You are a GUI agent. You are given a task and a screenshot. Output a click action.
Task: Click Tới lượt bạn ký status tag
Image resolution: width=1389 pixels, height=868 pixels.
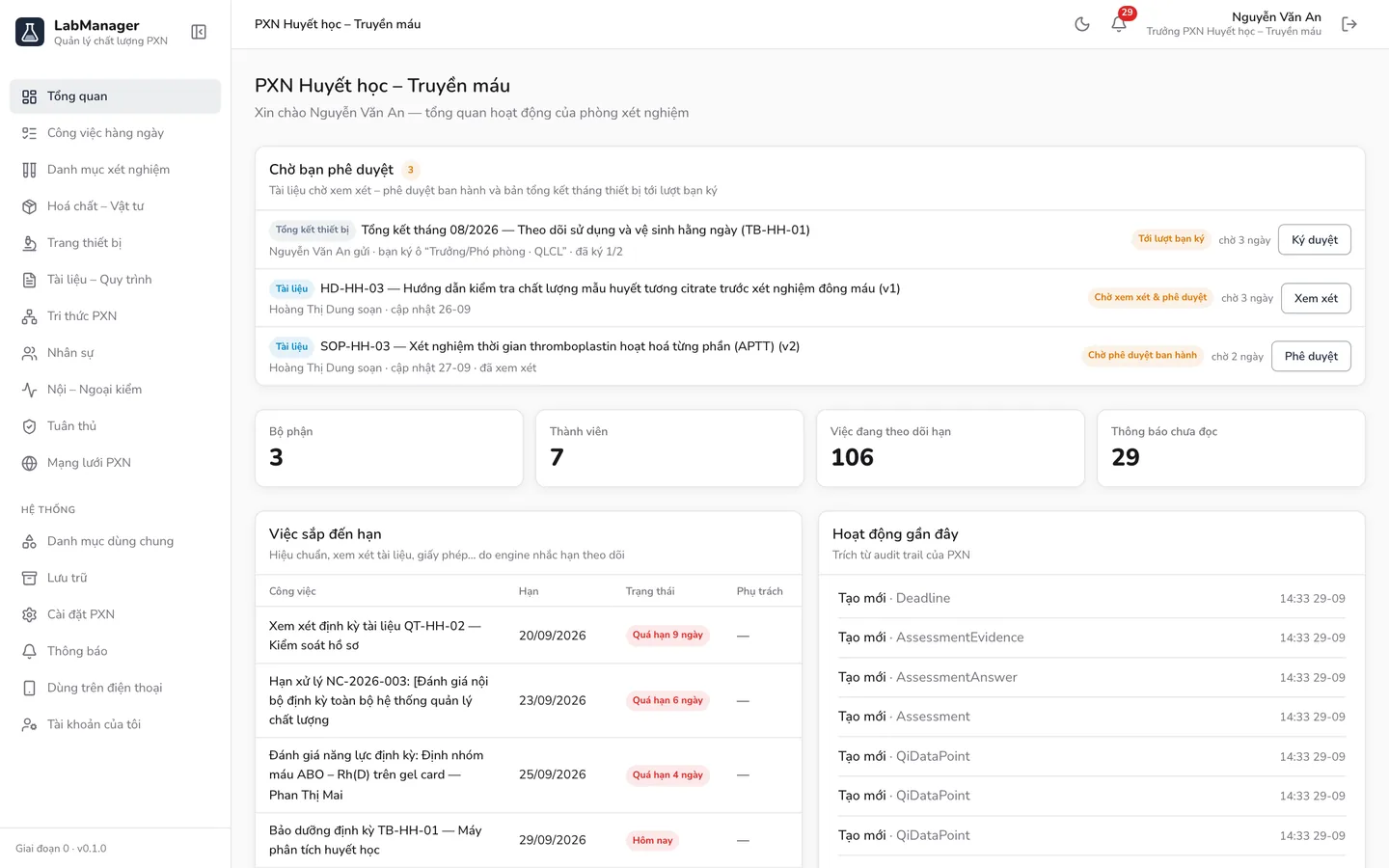tap(1171, 239)
